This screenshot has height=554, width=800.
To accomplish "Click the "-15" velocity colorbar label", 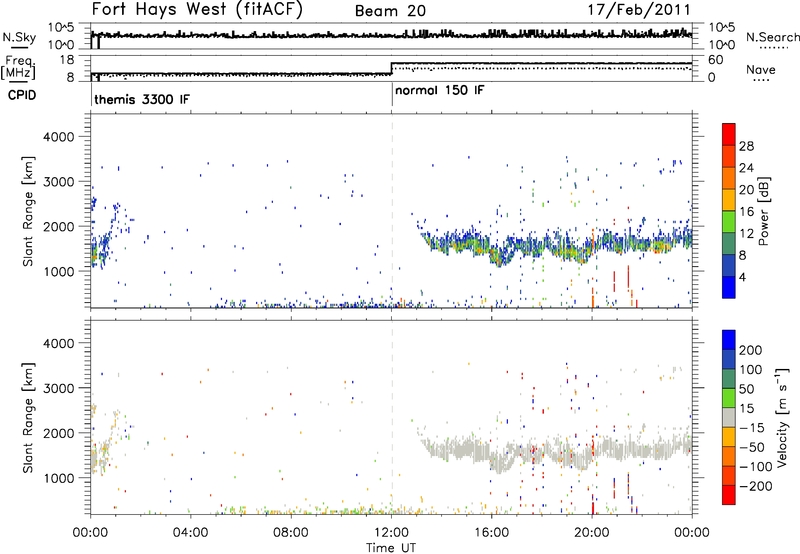I will [752, 428].
